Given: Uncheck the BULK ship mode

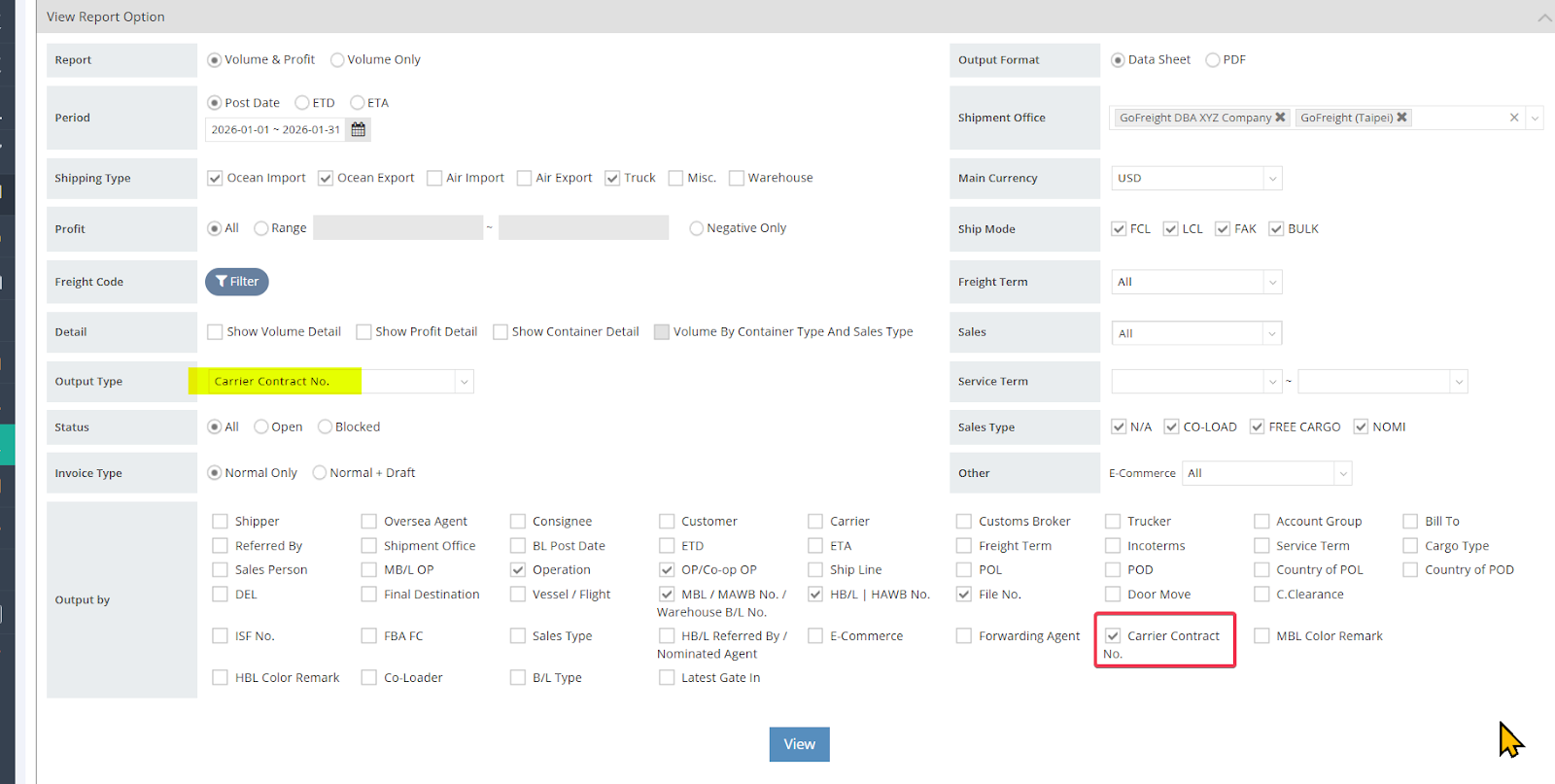Looking at the screenshot, I should 1276,229.
